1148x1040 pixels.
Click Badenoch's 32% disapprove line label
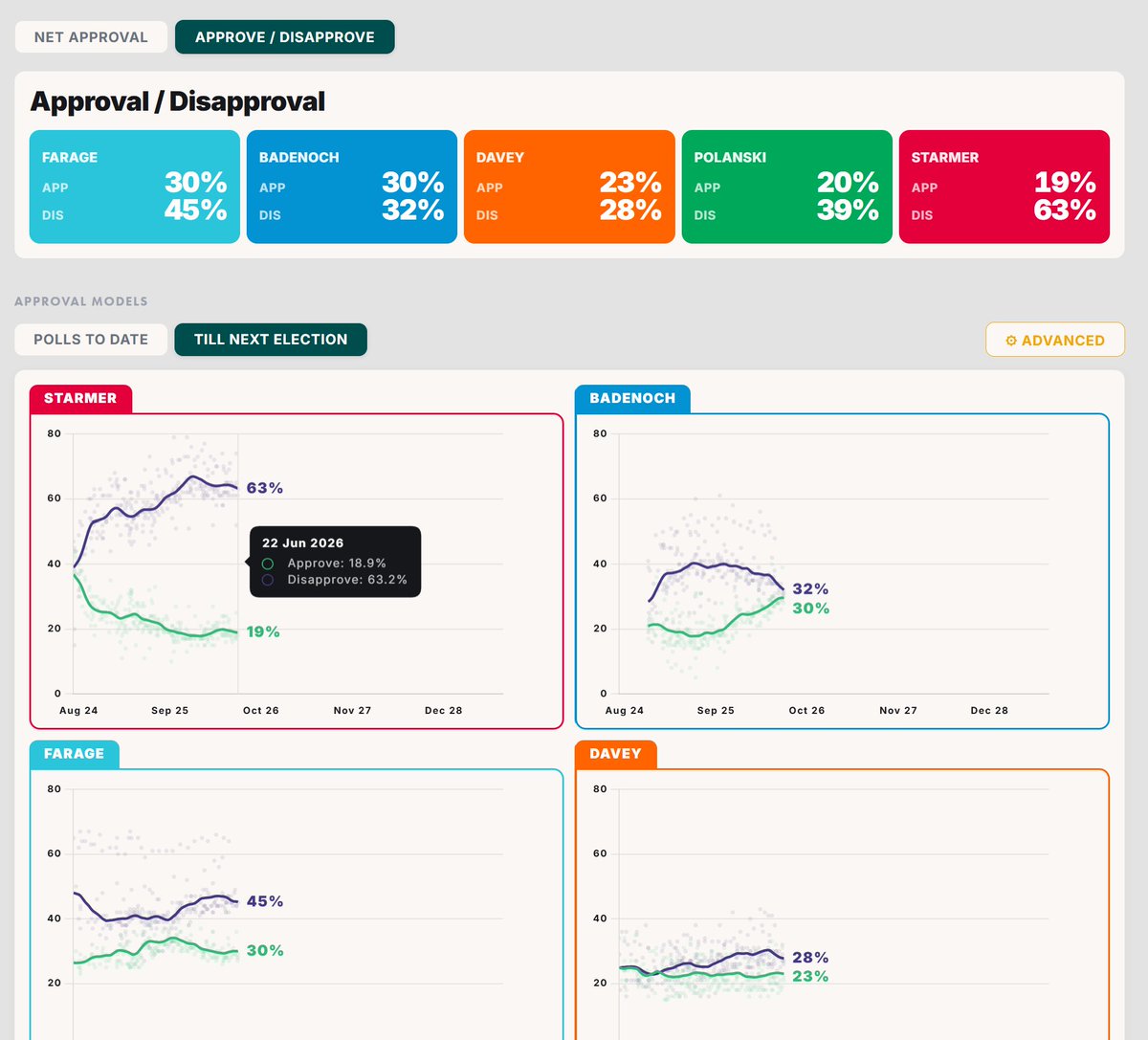(x=810, y=588)
